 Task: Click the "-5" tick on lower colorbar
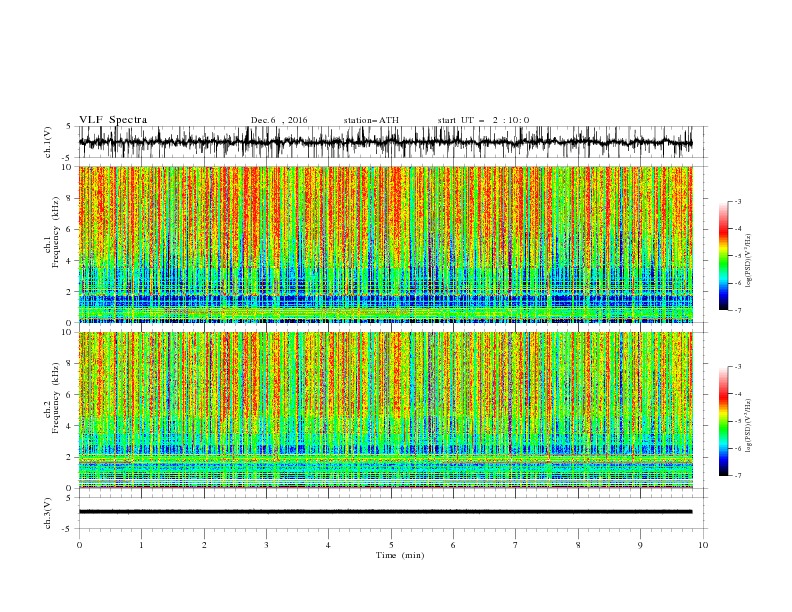click(x=738, y=421)
